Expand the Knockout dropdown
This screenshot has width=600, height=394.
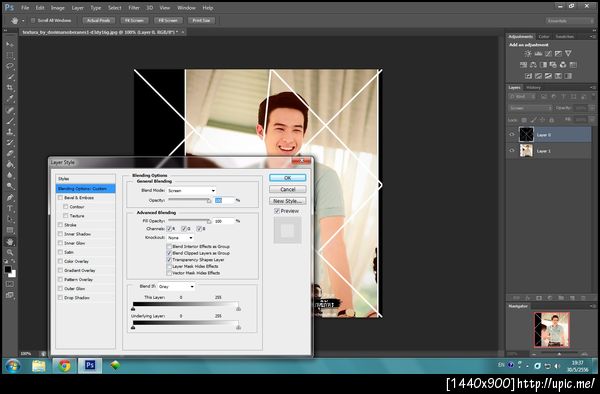[x=180, y=238]
